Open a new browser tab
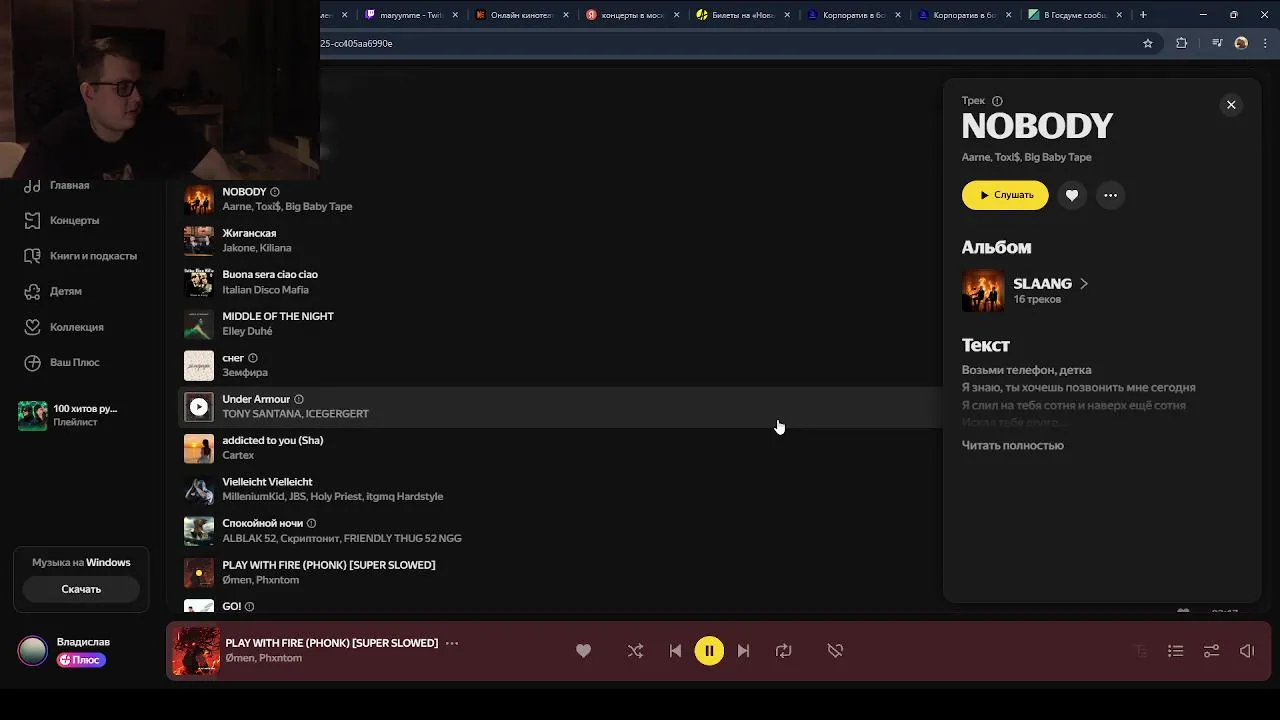 [x=1143, y=15]
